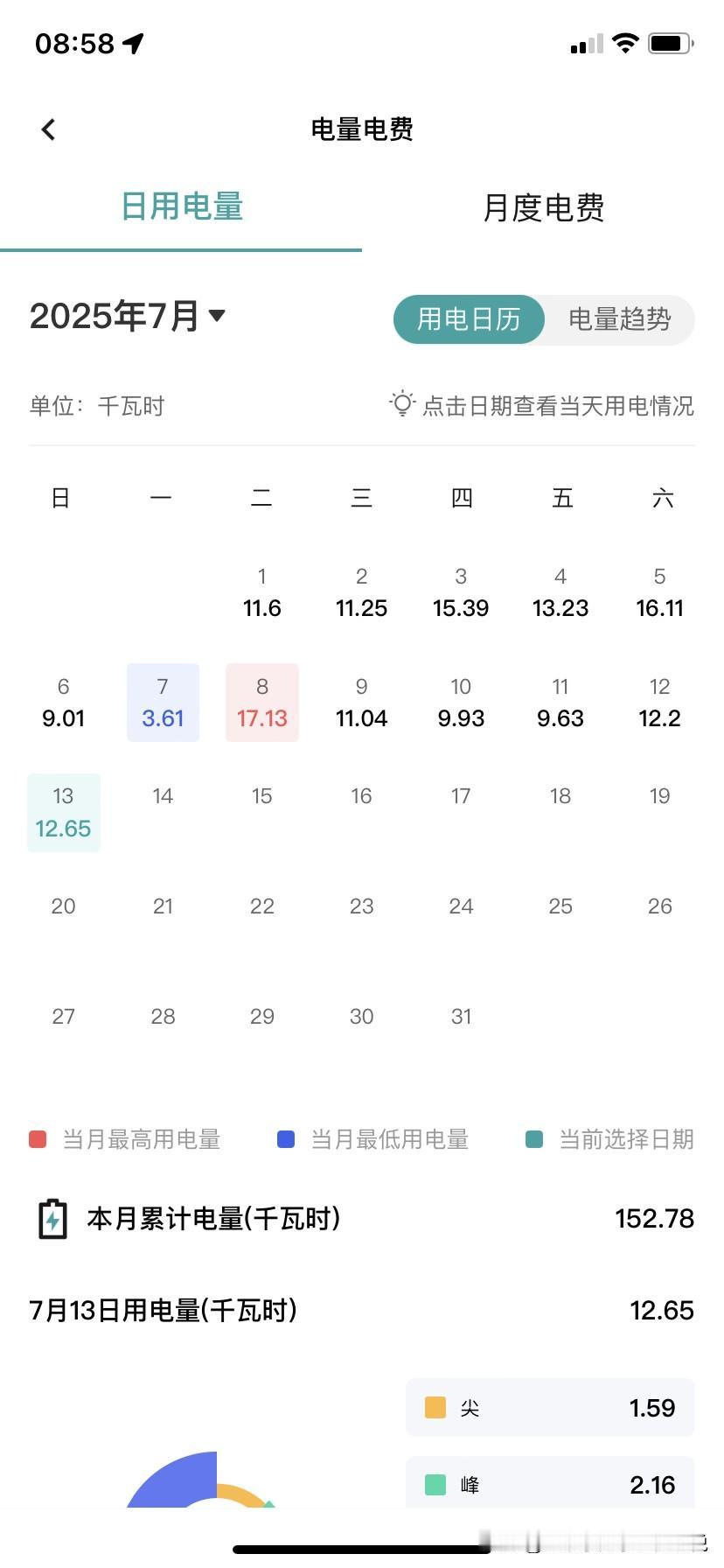724x1568 pixels.
Task: Select July 11 with 9.63 usage
Action: point(560,703)
